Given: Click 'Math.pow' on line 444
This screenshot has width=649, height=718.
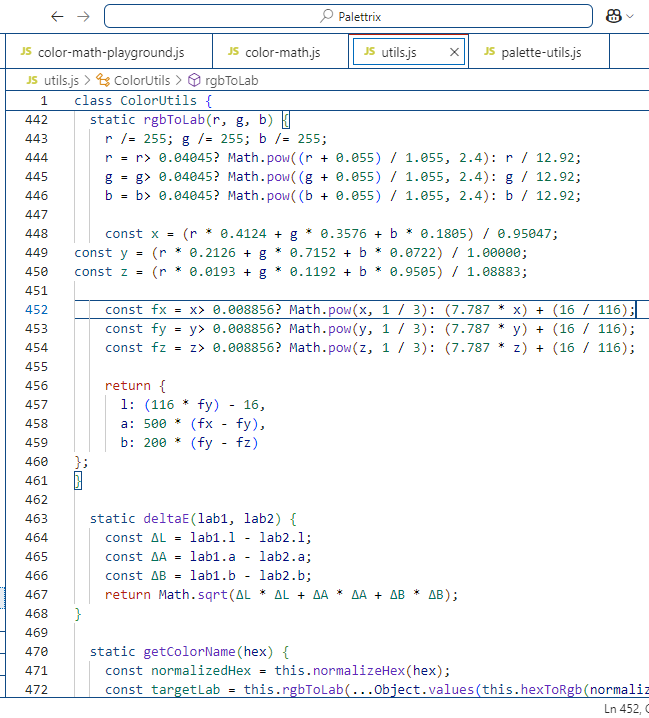Looking at the screenshot, I should tap(259, 158).
